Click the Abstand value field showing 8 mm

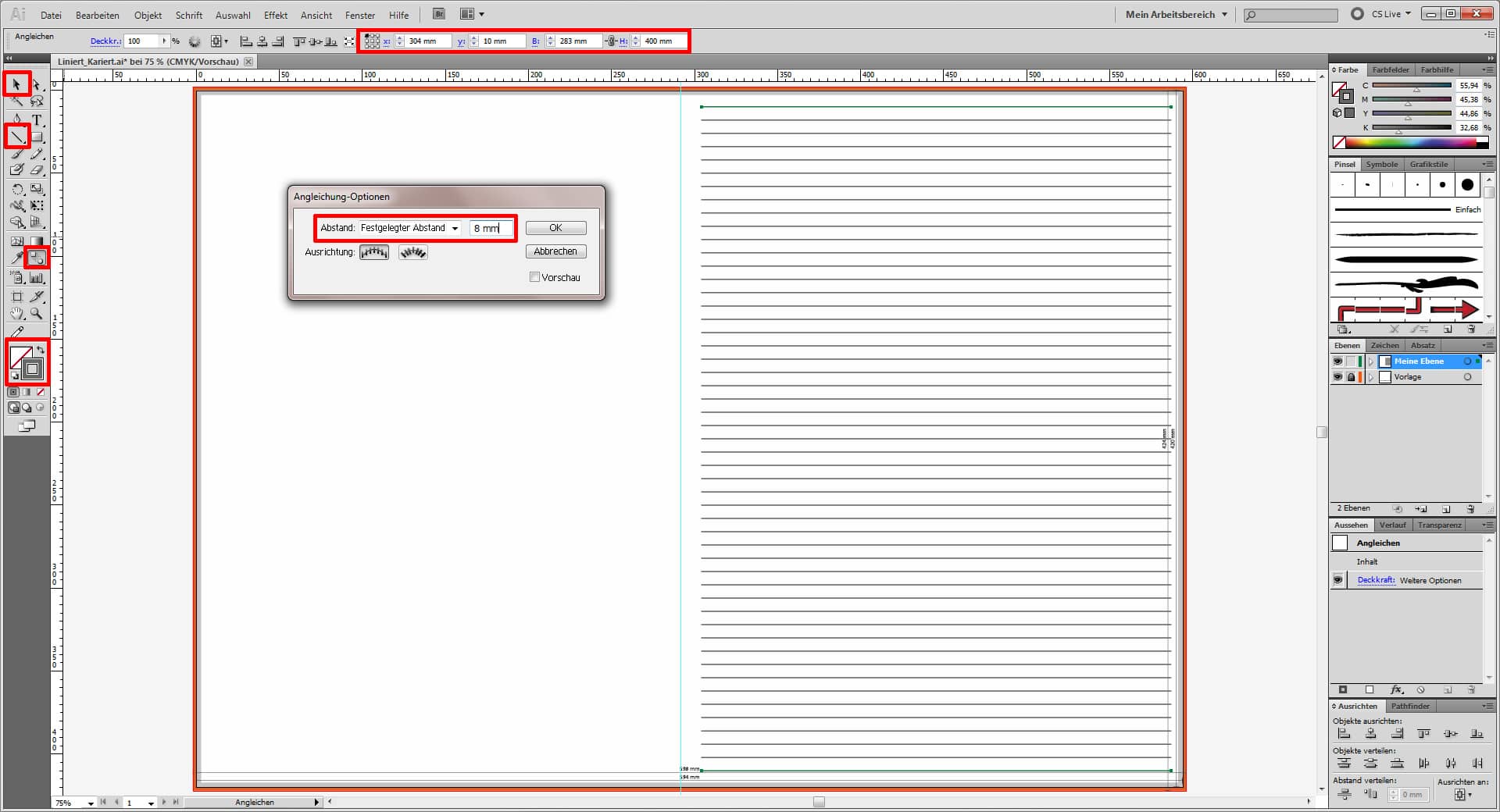[x=491, y=228]
